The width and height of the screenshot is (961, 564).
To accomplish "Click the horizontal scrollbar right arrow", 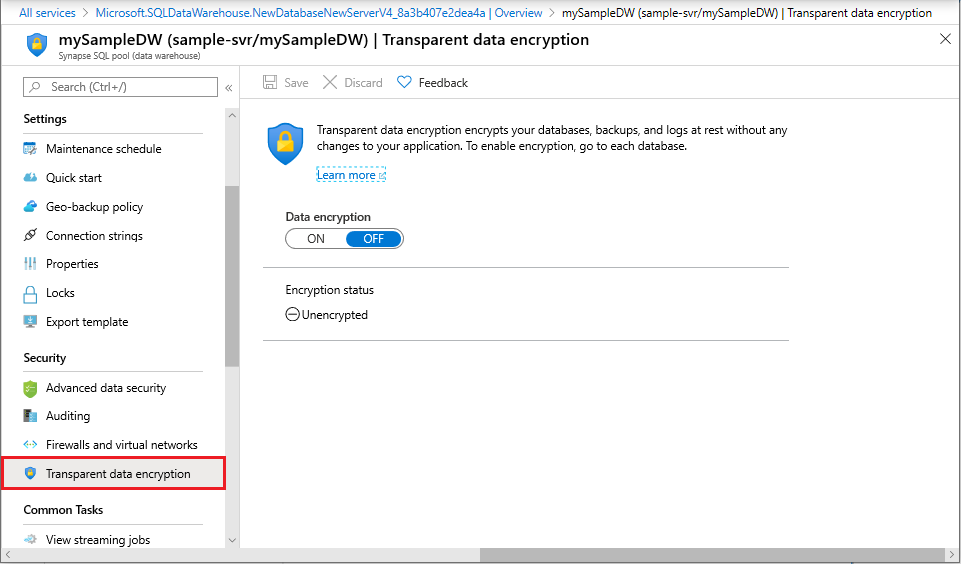I will [x=951, y=555].
